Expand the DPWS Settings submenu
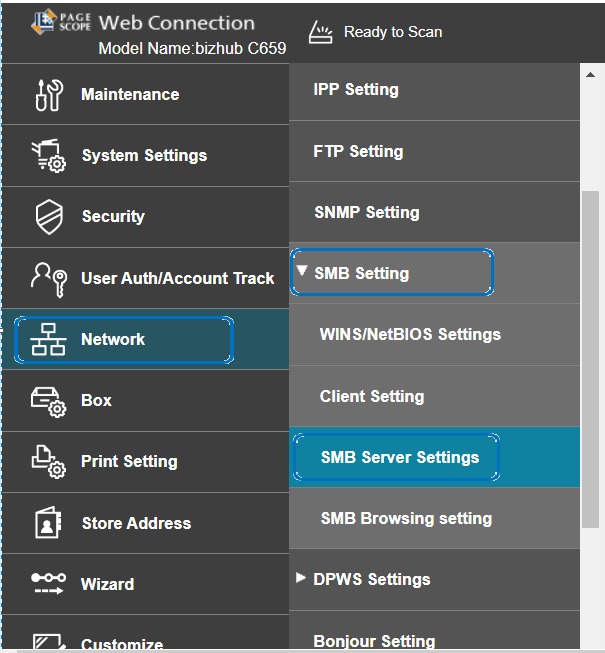The image size is (605, 653). [x=302, y=578]
